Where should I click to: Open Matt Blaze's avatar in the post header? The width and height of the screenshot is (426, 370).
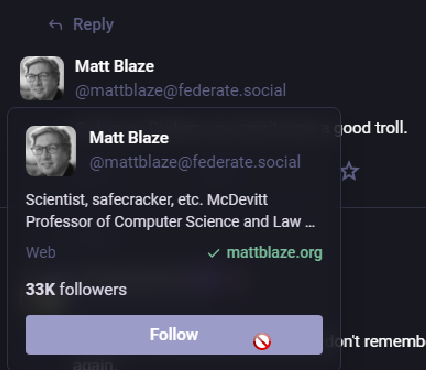click(x=42, y=78)
